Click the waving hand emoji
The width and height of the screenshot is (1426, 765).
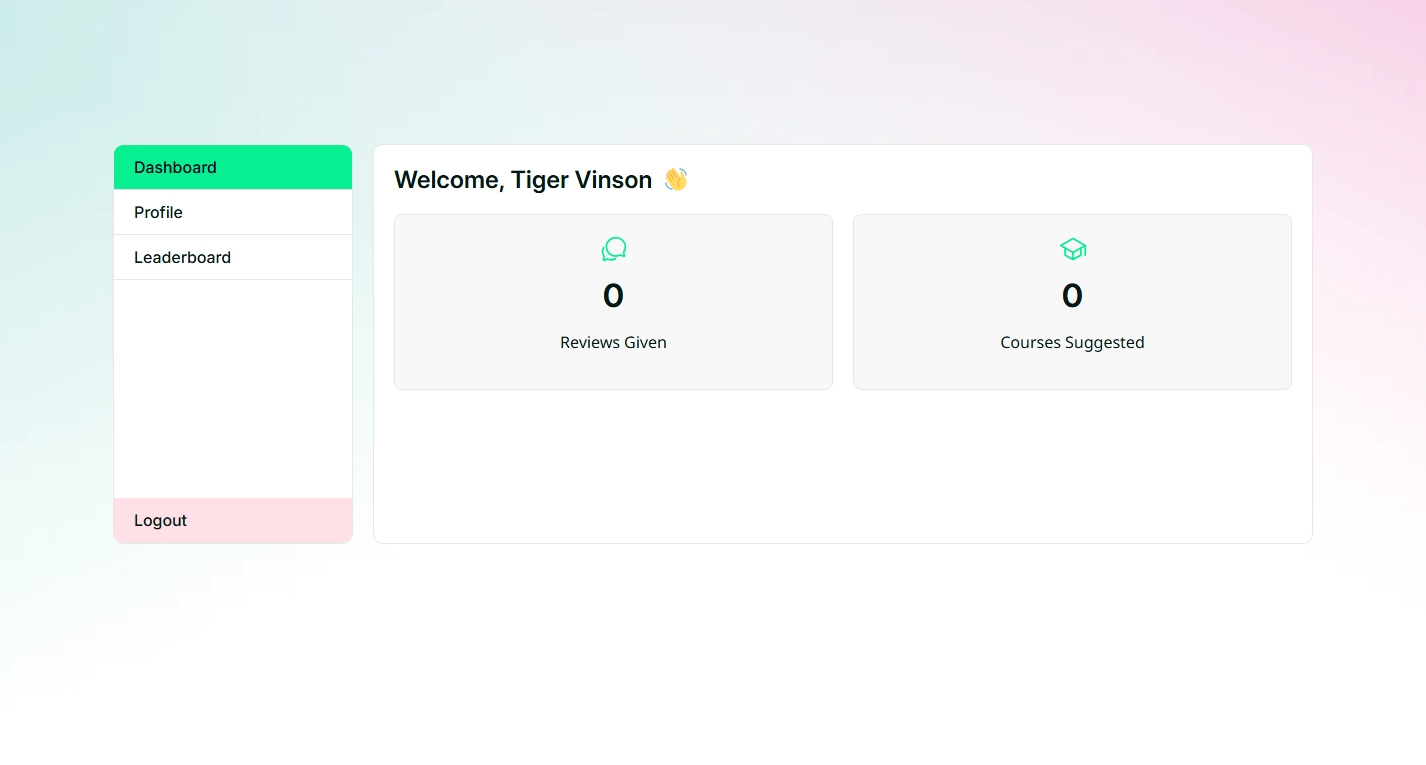676,179
